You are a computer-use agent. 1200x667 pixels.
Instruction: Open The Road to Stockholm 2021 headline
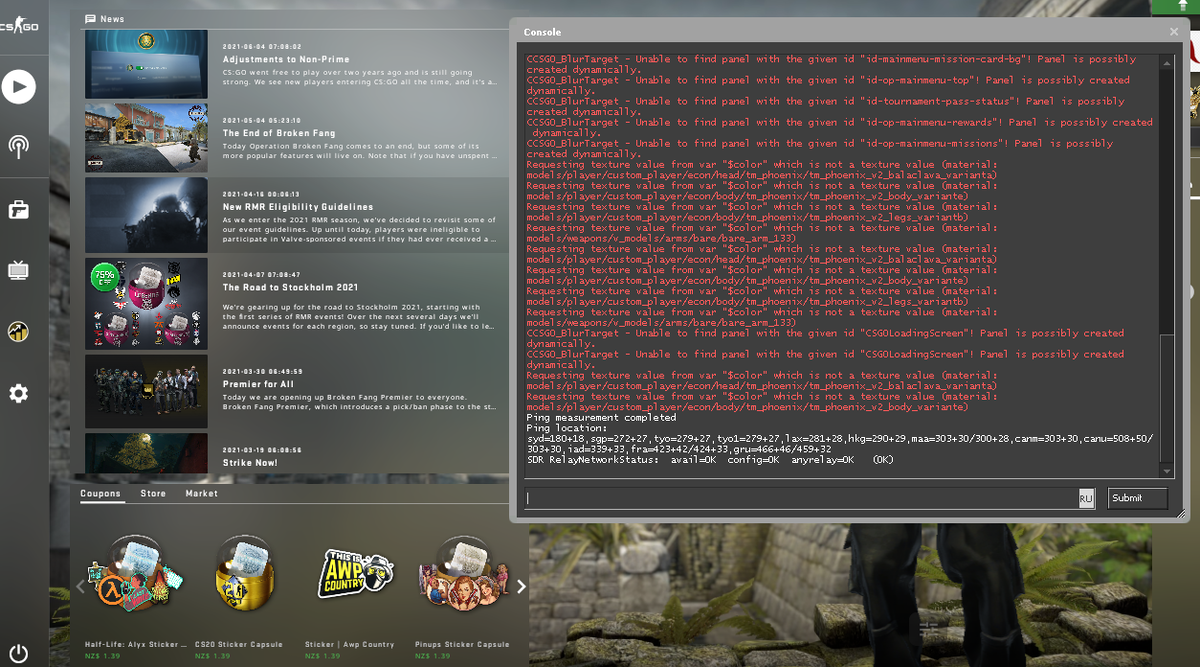point(290,288)
